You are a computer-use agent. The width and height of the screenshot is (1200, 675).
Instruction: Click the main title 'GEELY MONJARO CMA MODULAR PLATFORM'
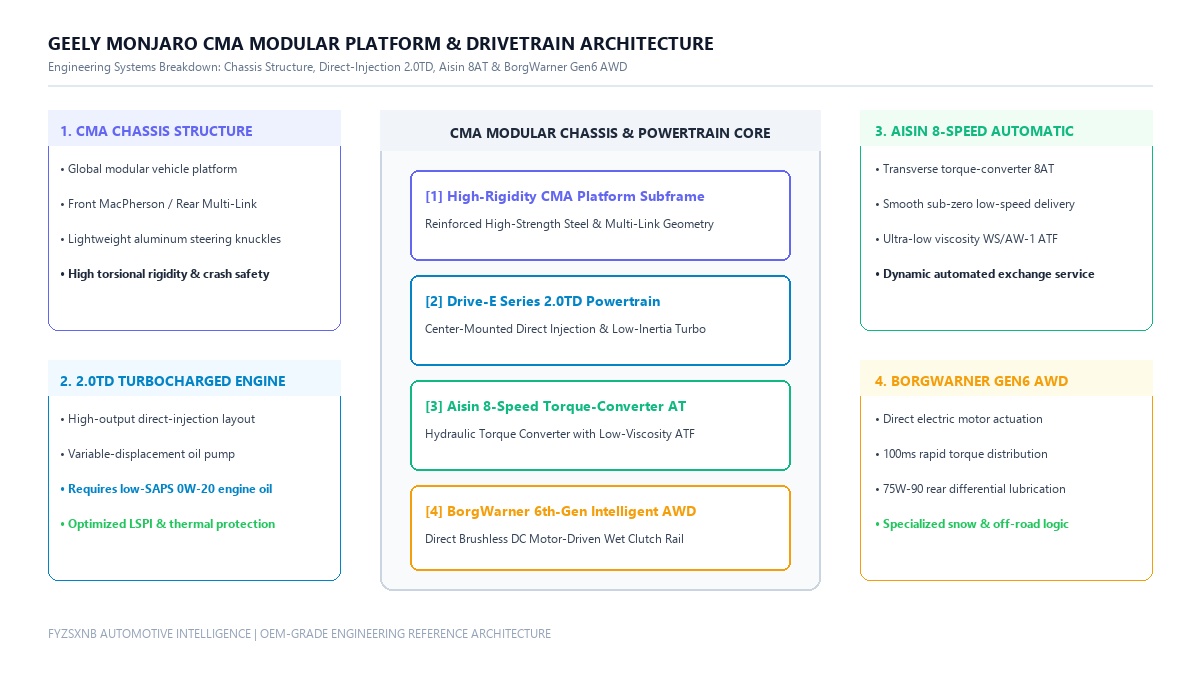coord(381,44)
